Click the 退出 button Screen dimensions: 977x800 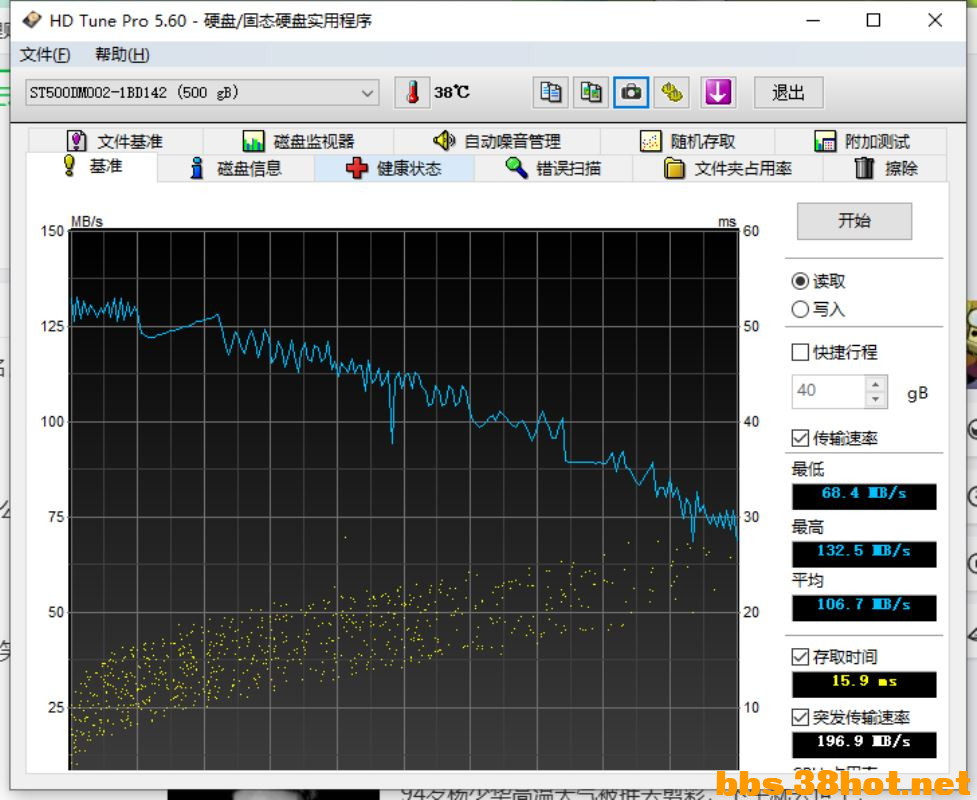pos(788,93)
